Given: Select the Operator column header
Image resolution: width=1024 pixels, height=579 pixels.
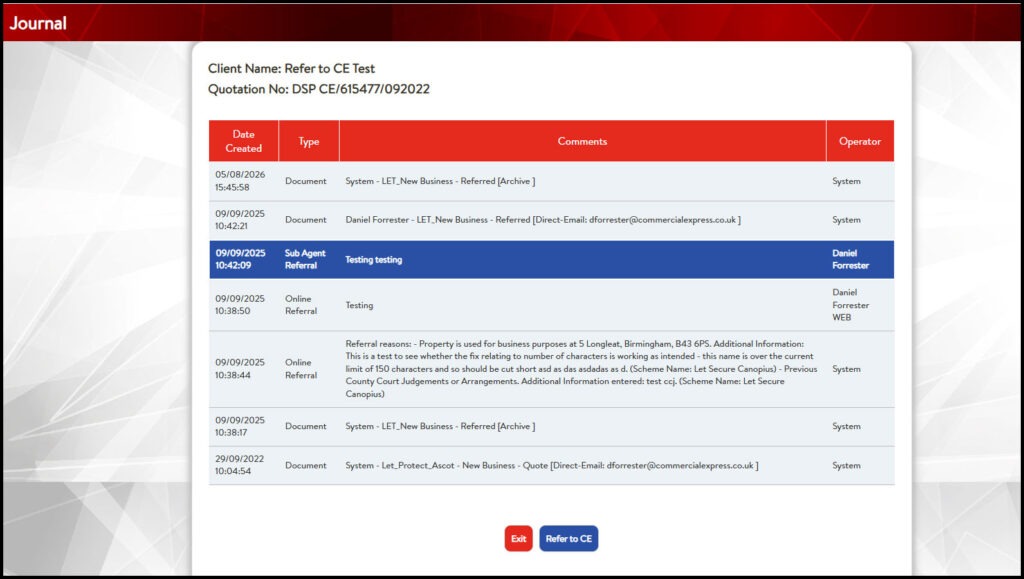Looking at the screenshot, I should click(859, 141).
